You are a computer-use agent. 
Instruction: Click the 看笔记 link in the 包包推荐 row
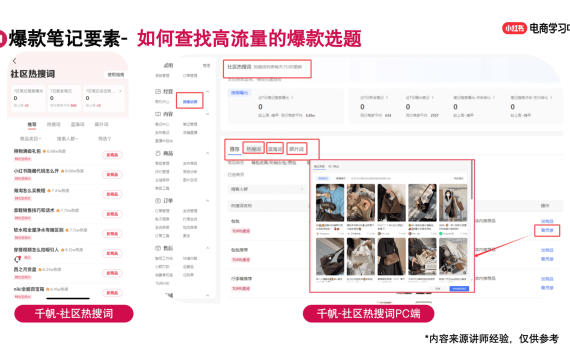pos(547,259)
